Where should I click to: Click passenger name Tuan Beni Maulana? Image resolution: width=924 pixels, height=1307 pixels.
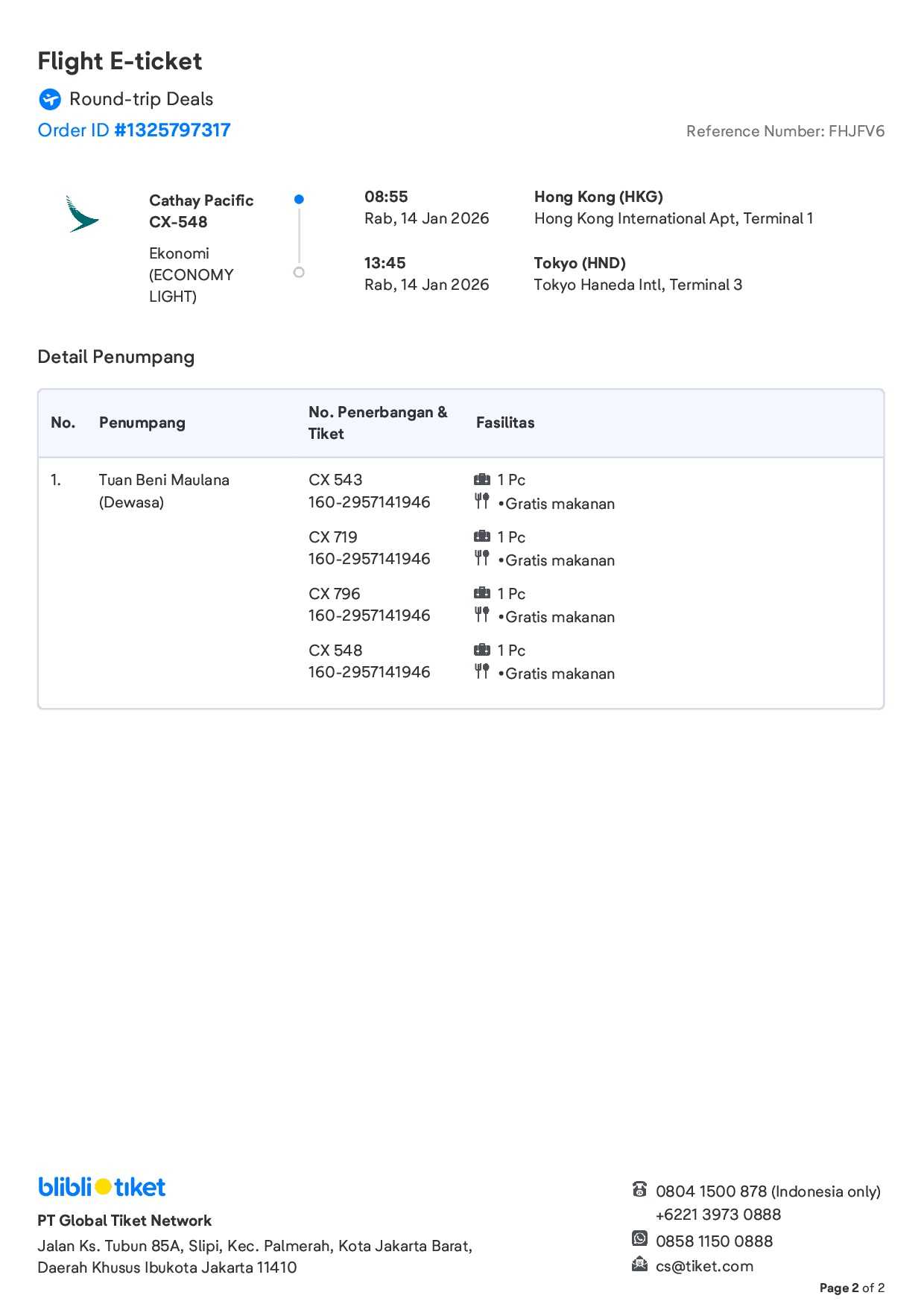tap(164, 480)
